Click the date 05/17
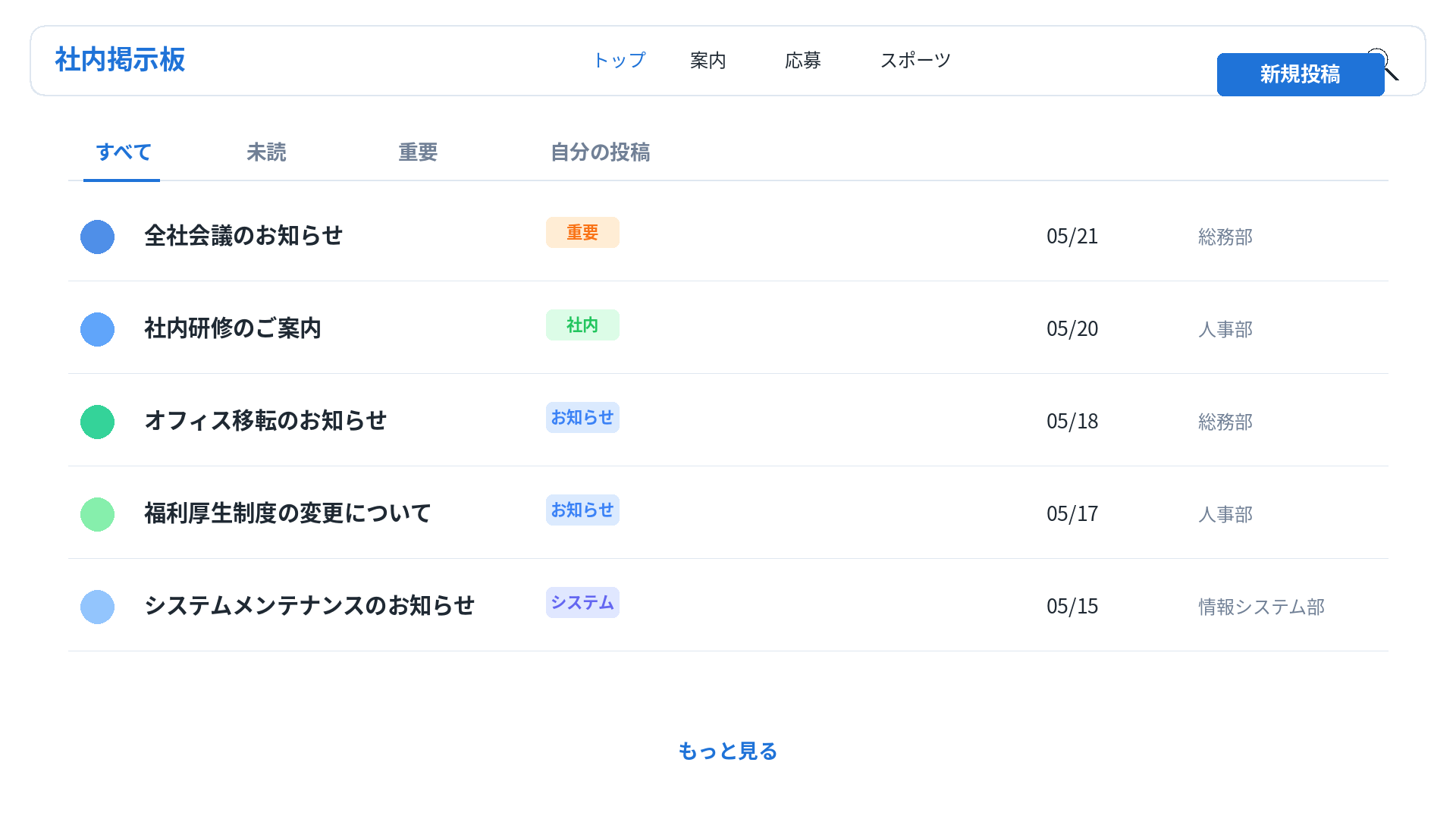1456x819 pixels. (1072, 514)
